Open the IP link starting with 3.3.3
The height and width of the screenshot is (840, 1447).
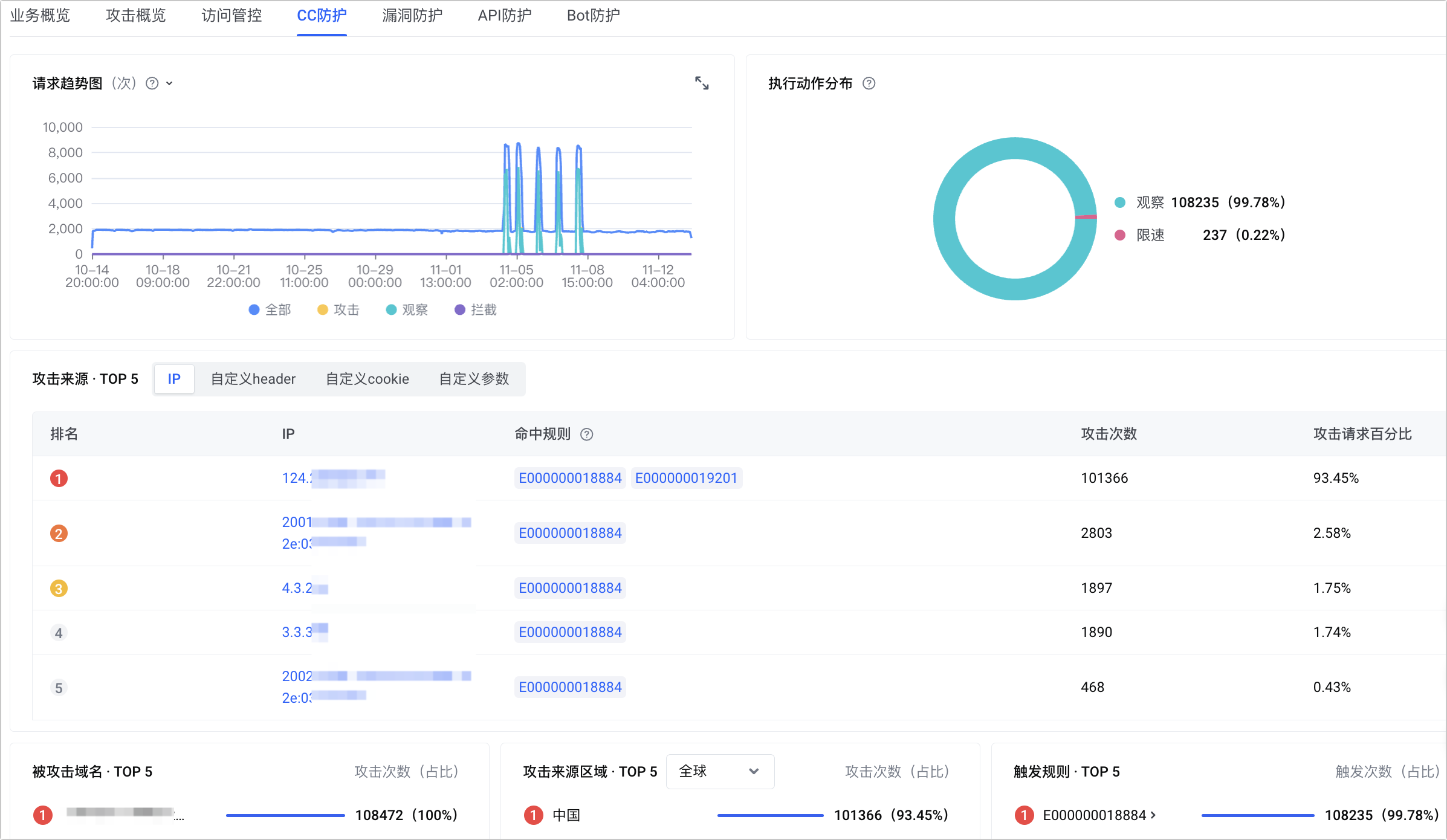305,632
